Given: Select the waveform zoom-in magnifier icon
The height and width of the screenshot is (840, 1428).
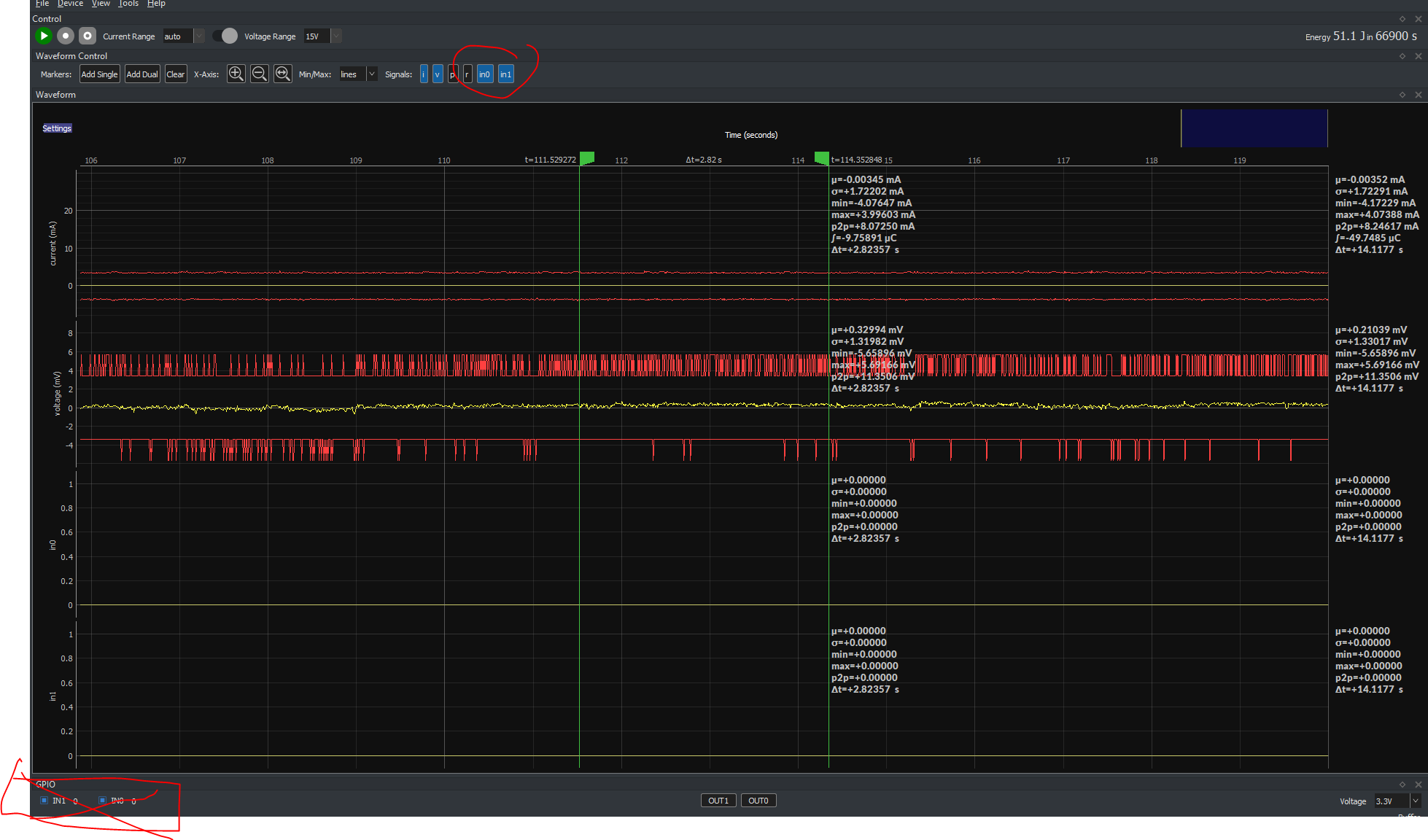Looking at the screenshot, I should (236, 74).
